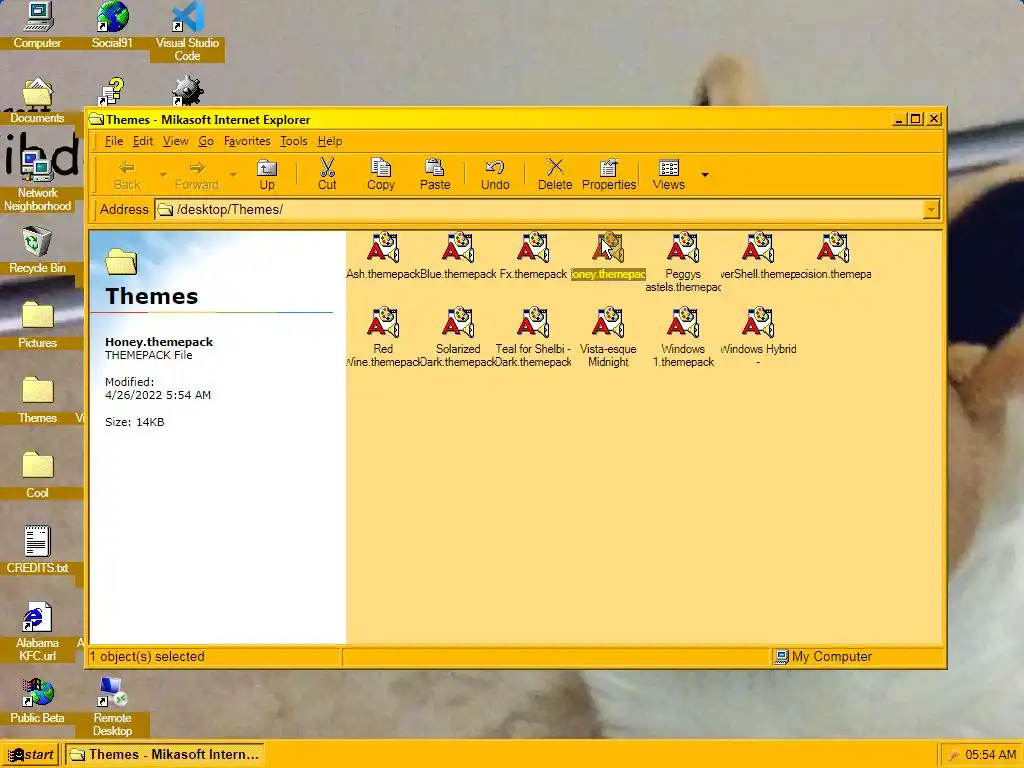Open the Favorites menu
Viewport: 1024px width, 768px height.
coord(247,141)
